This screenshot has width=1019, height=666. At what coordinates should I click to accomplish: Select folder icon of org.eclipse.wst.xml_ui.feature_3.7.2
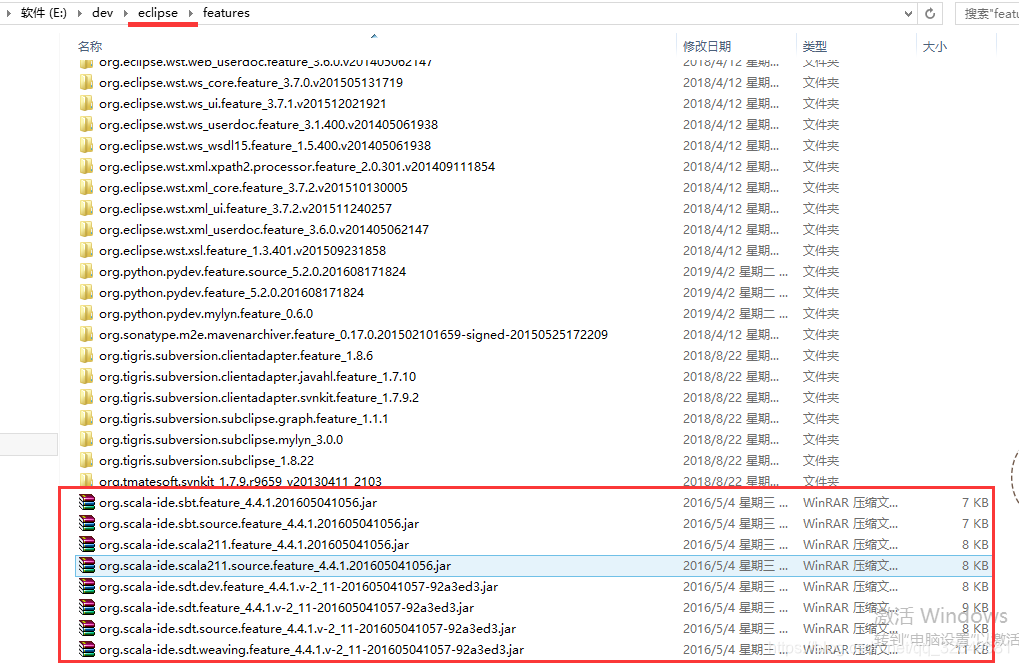(86, 209)
